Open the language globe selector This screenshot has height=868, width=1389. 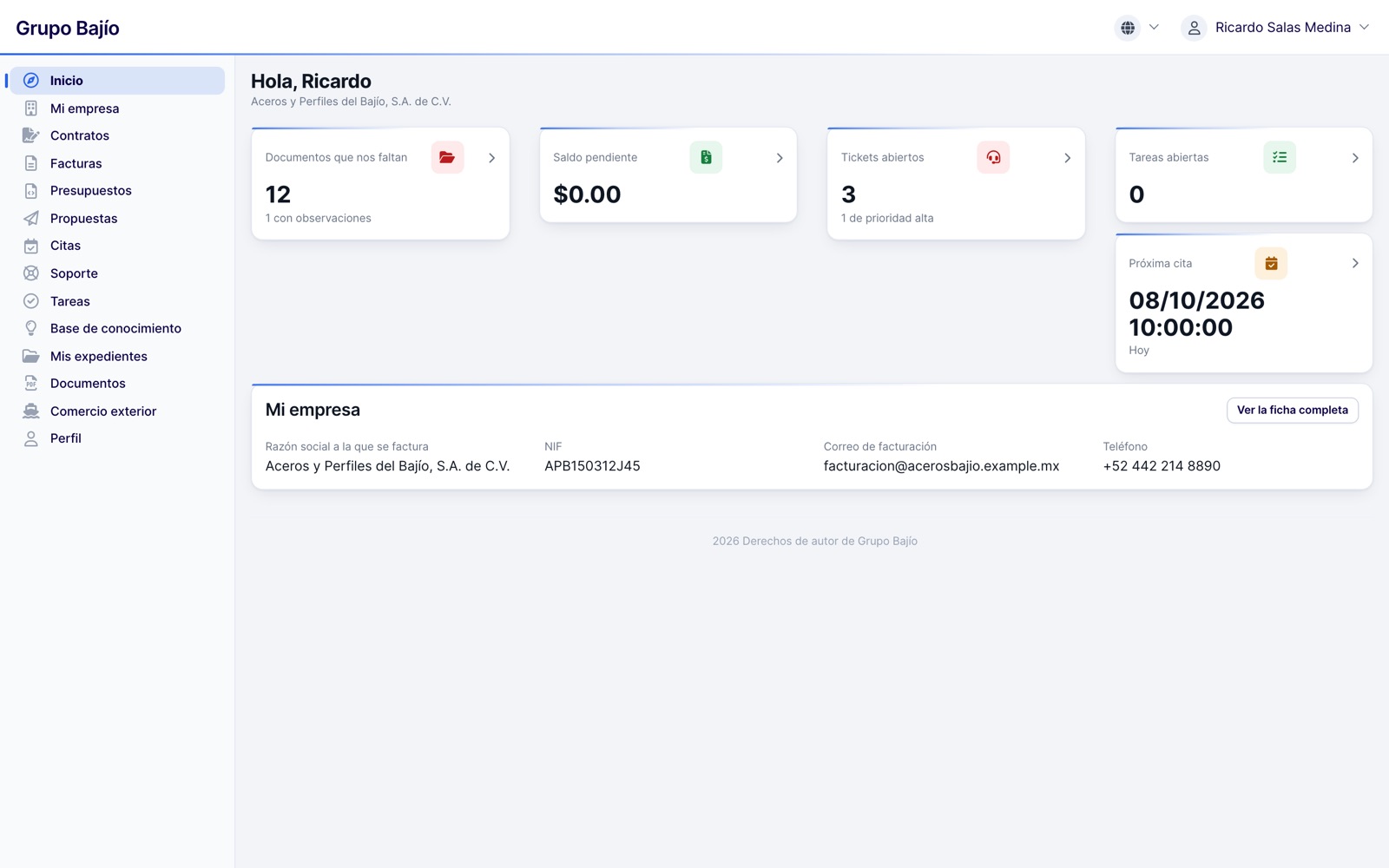(1138, 28)
